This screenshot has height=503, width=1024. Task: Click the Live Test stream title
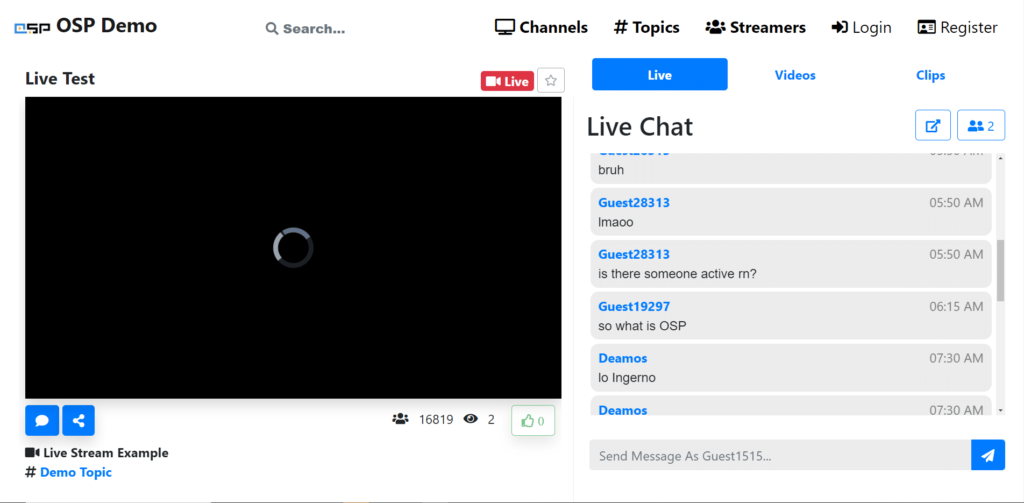tap(60, 78)
